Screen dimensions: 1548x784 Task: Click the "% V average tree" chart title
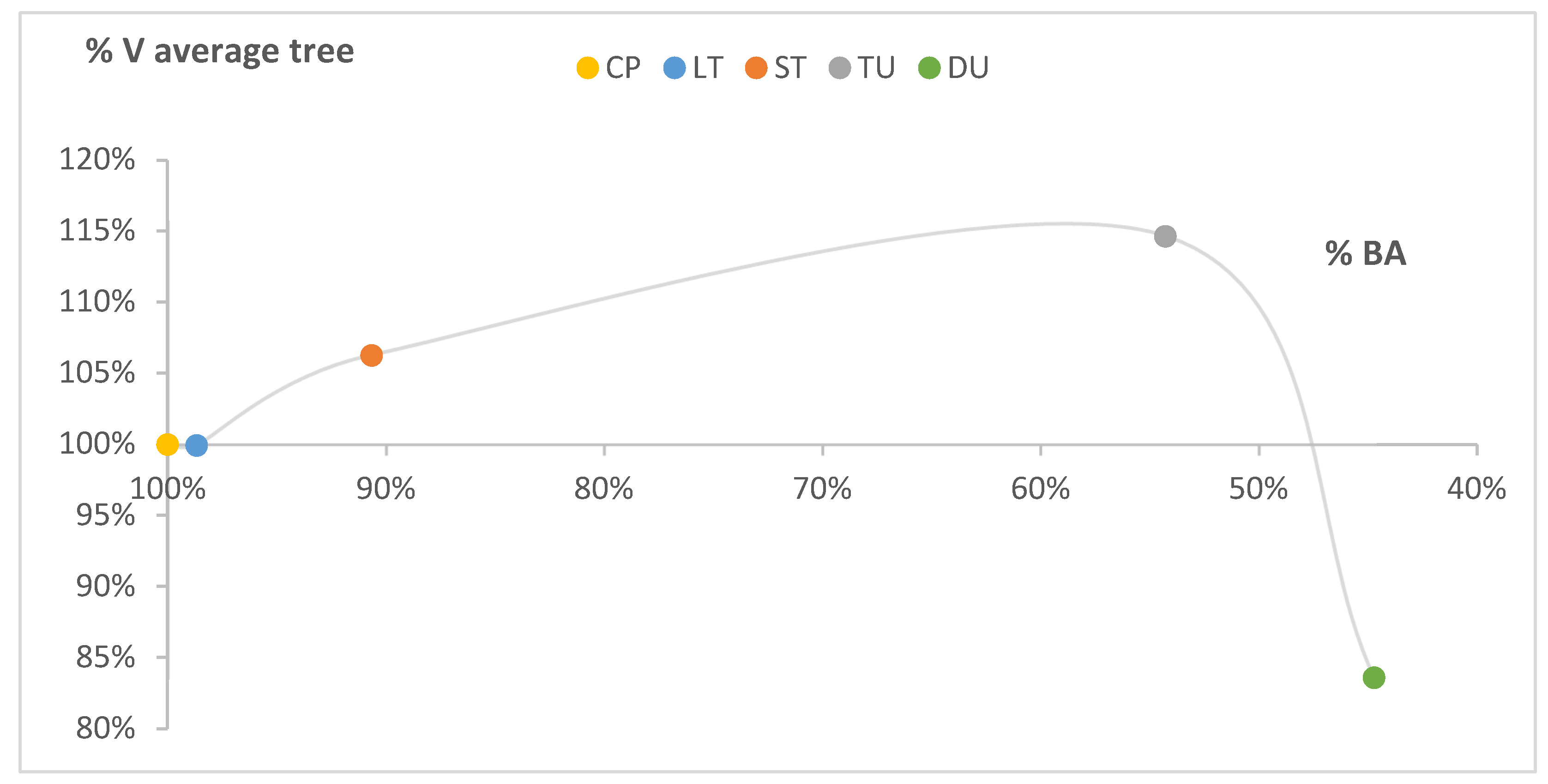point(220,51)
